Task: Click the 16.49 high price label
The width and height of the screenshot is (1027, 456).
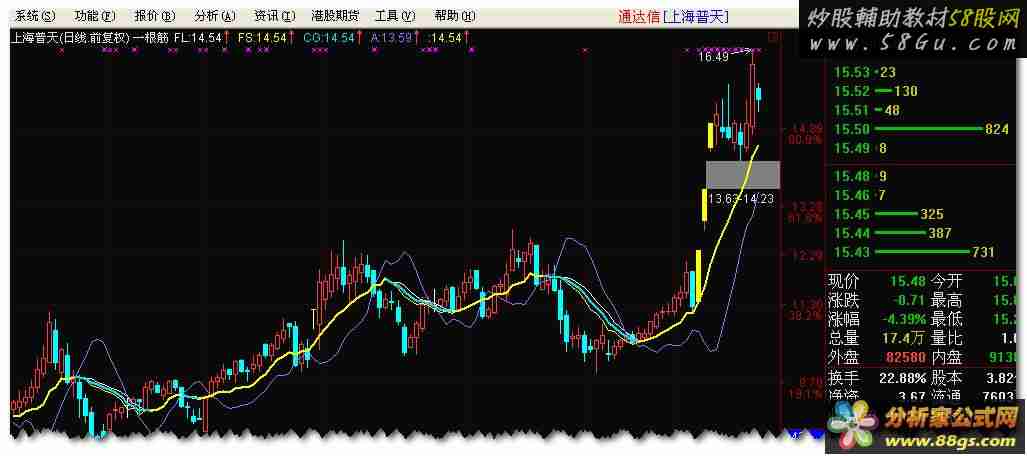Action: click(713, 58)
